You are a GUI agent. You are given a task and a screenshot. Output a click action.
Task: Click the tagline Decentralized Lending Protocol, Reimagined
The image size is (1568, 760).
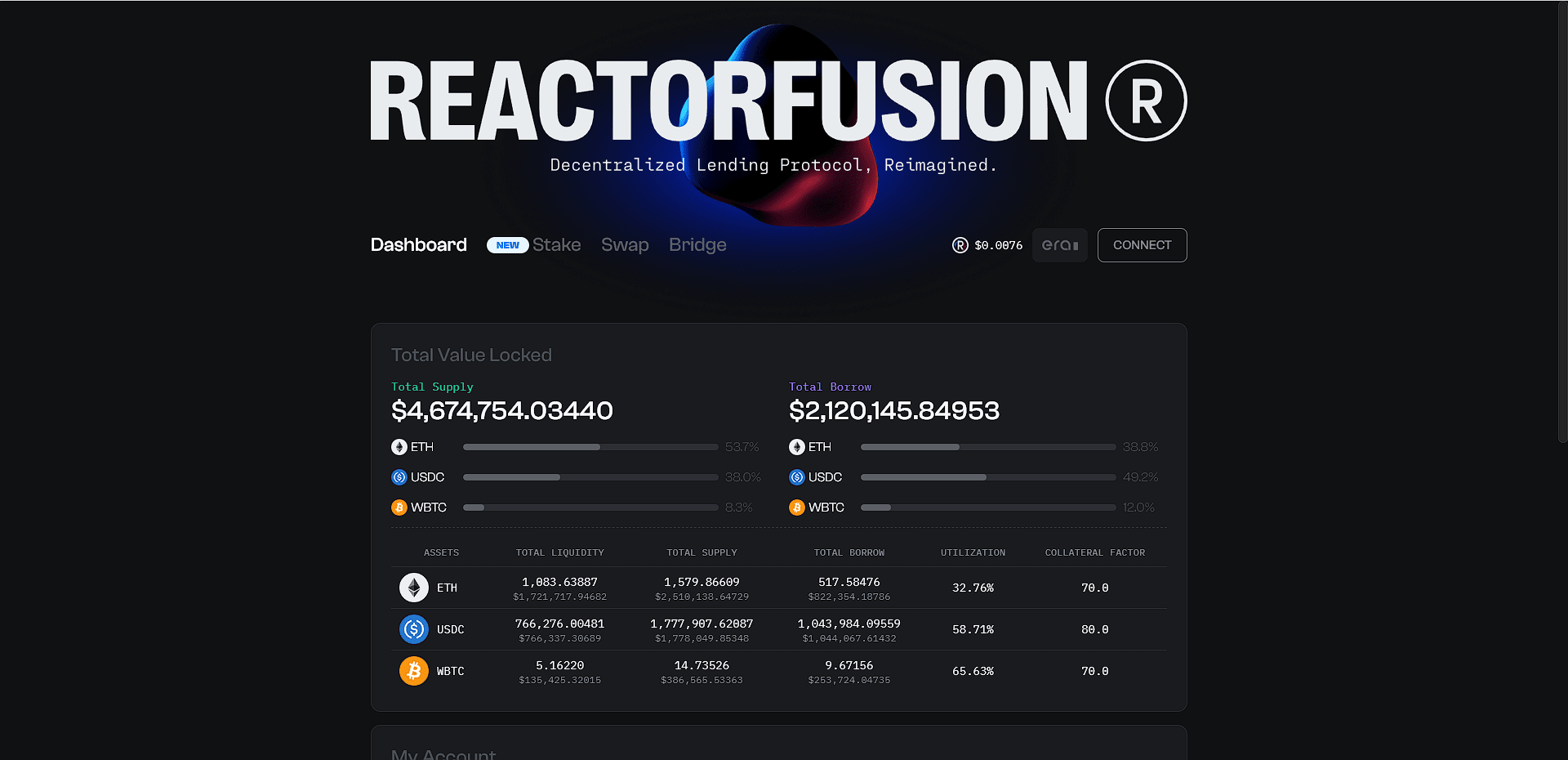click(773, 165)
